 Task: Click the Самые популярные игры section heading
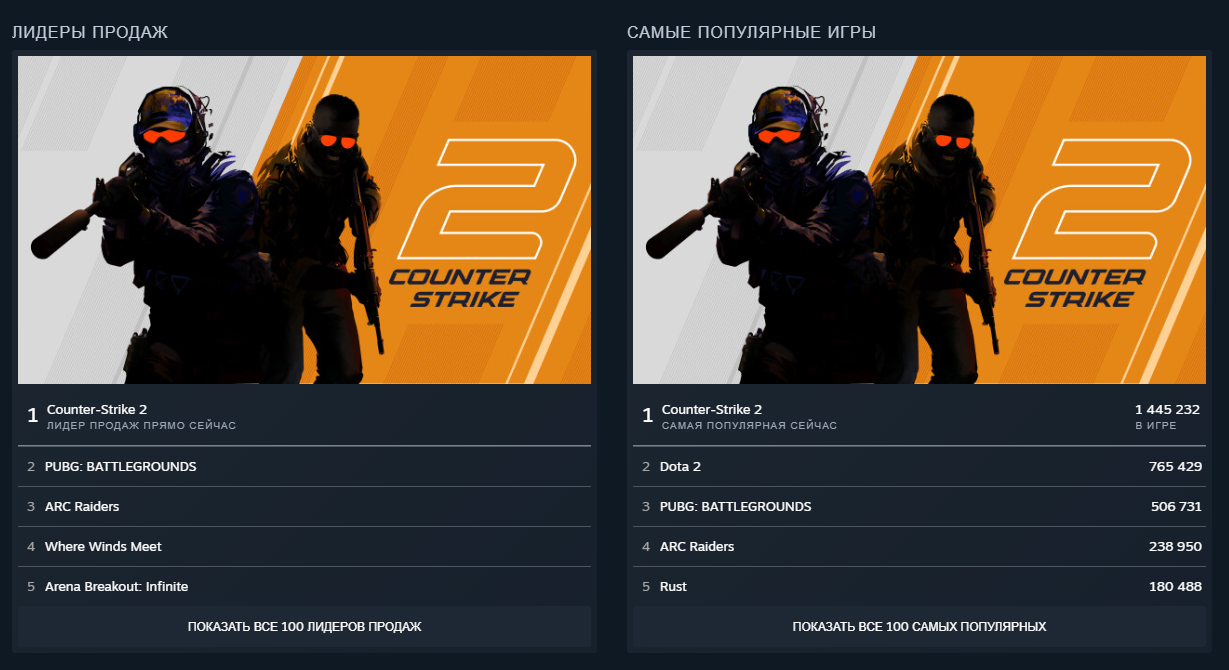[752, 33]
